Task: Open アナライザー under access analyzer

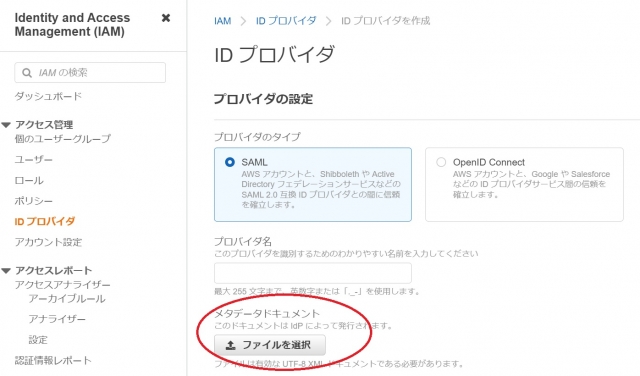Action: point(57,319)
